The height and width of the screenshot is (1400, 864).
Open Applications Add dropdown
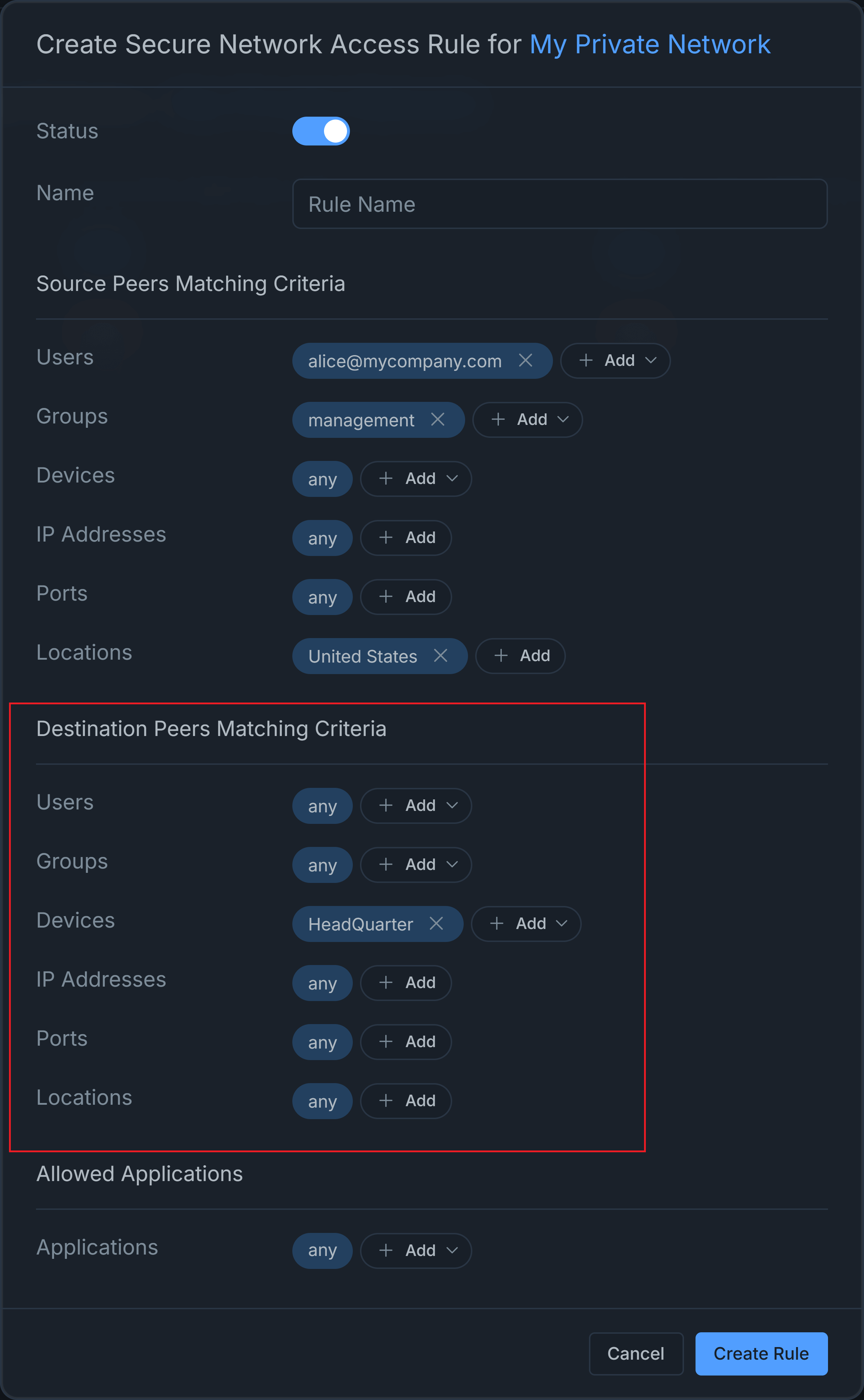point(415,1251)
